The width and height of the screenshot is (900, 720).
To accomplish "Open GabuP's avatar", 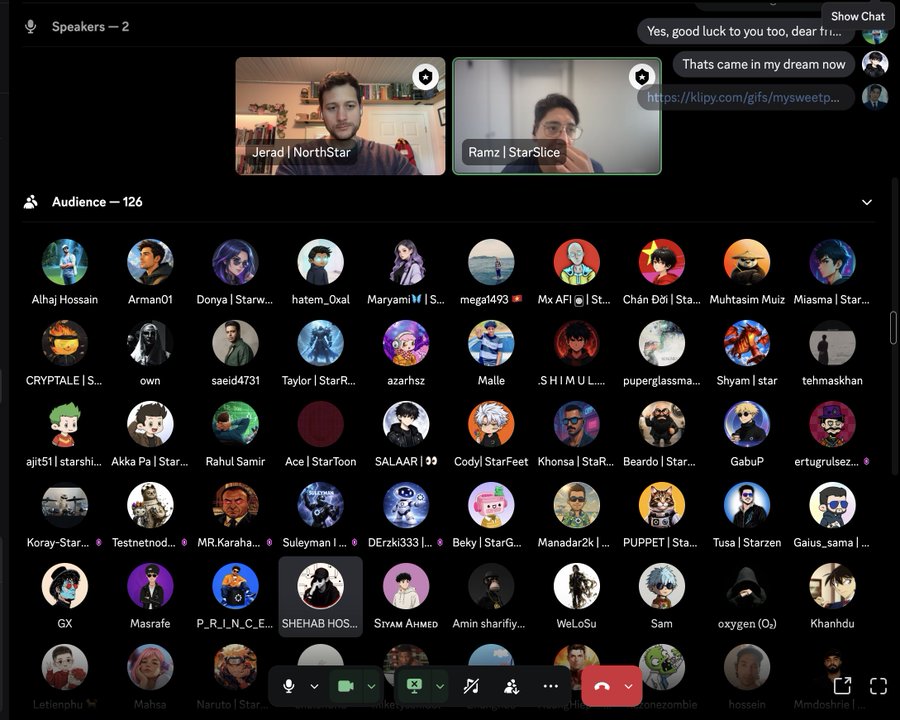I will pyautogui.click(x=747, y=424).
